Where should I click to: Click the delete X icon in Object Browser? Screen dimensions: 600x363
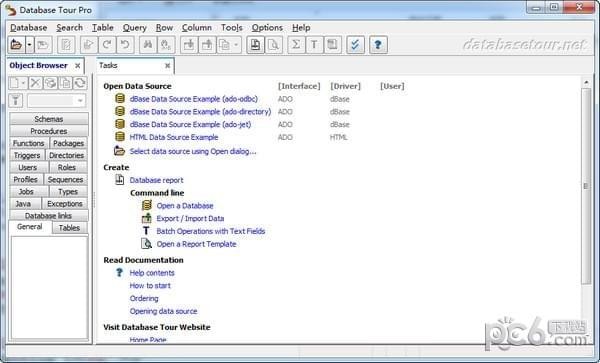(x=35, y=83)
